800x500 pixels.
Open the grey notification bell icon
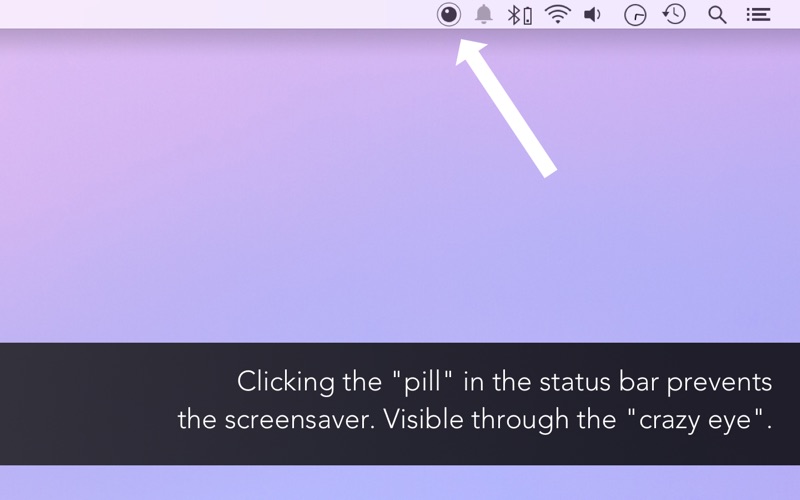point(483,14)
